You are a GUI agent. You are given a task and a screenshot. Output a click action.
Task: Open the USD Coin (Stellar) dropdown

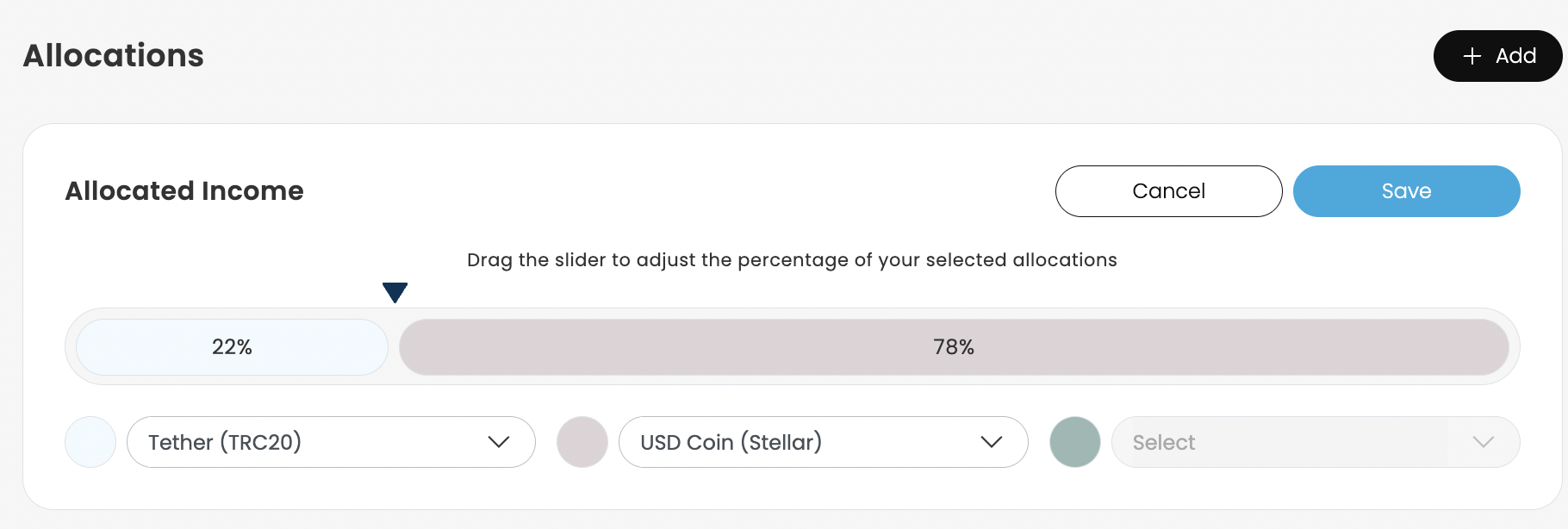click(x=801, y=442)
